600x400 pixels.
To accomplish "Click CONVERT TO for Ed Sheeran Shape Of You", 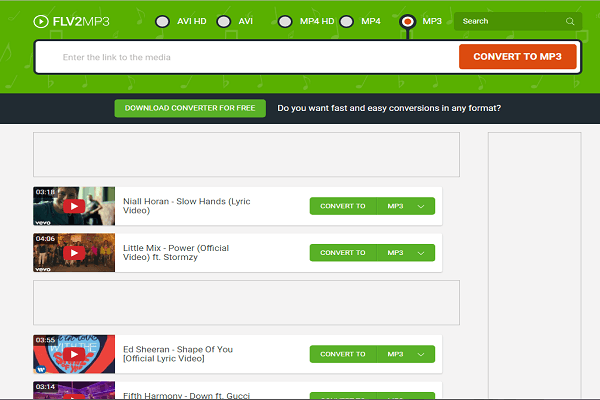I will pos(343,354).
